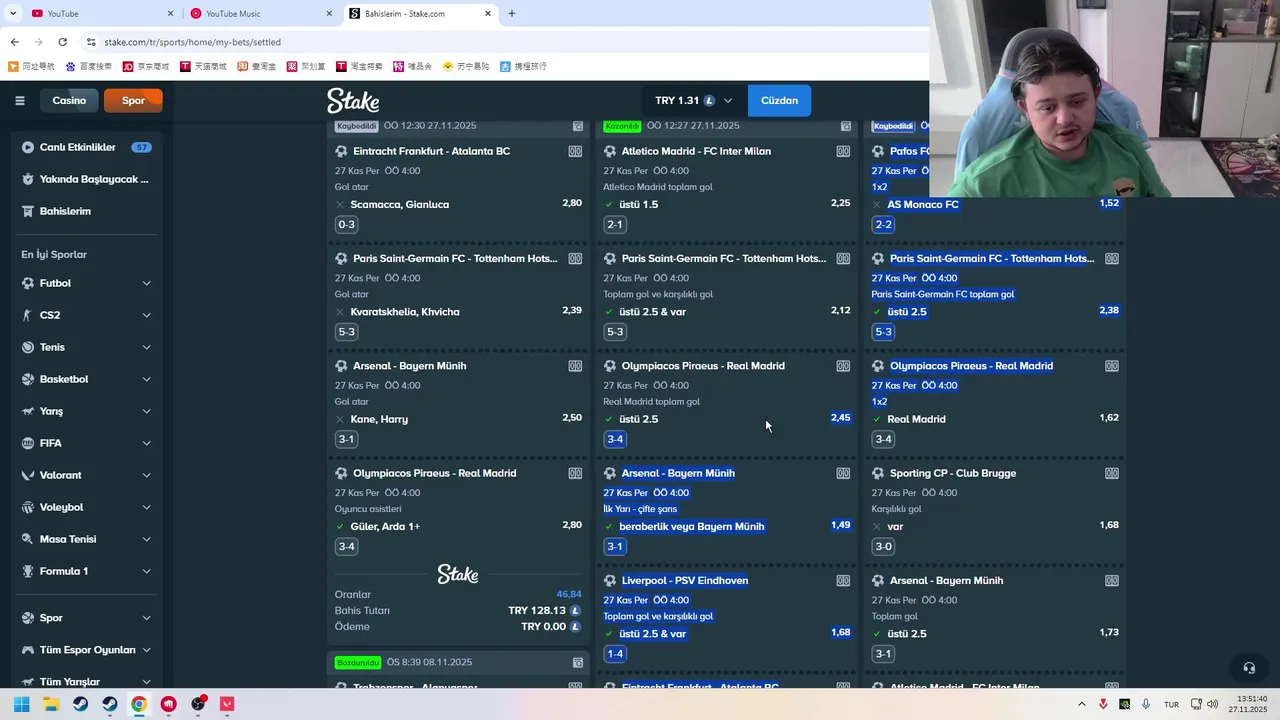Show hidden system tray icons
Viewport: 1280px width, 720px height.
[x=1081, y=704]
